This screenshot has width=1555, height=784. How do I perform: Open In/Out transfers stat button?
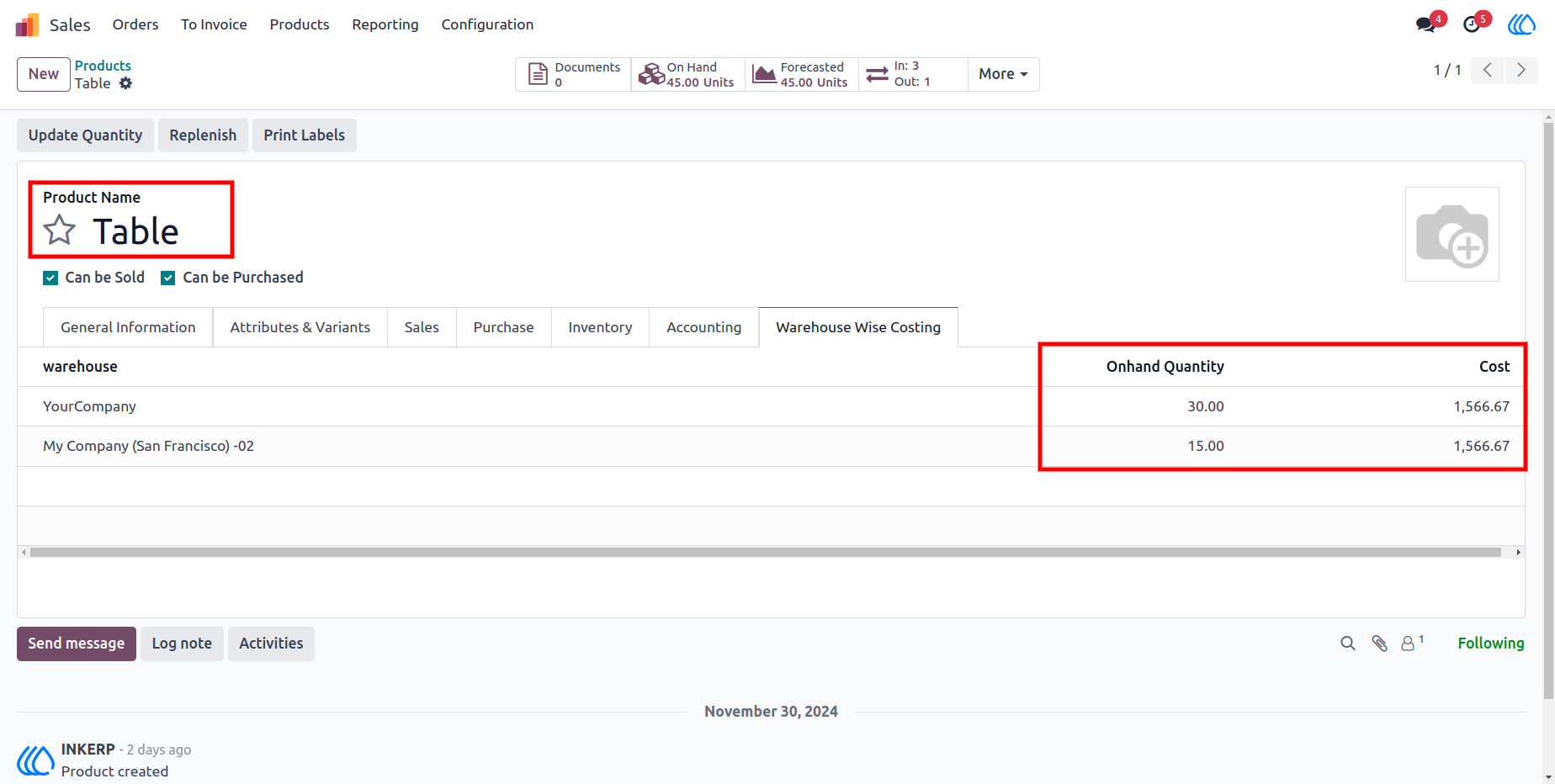click(x=913, y=74)
